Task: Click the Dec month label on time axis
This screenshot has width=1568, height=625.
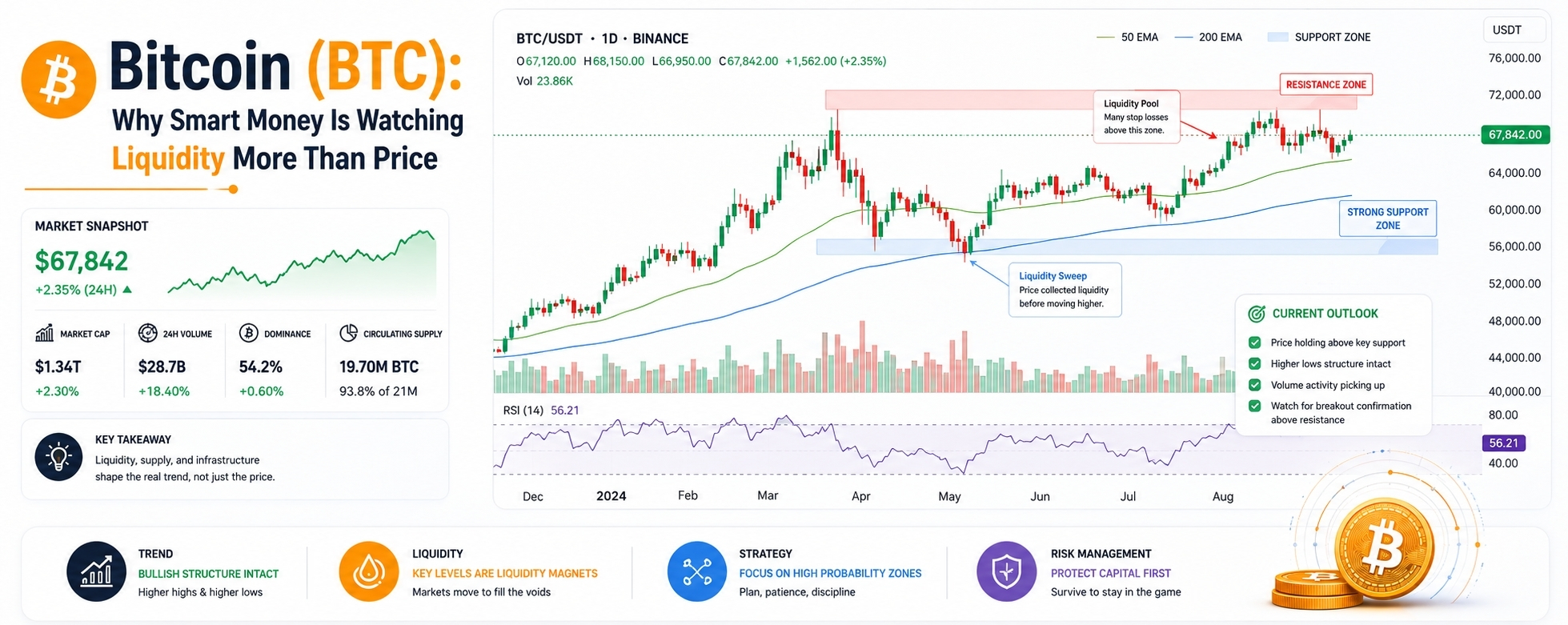Action: click(x=533, y=496)
